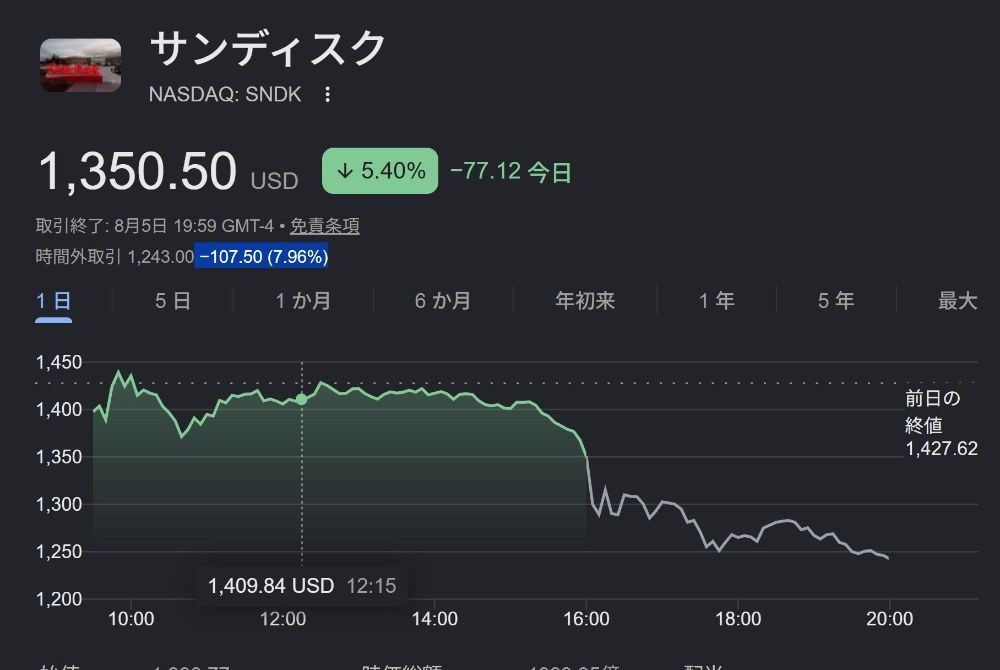
Task: Switch chart to 年初来 view
Action: click(585, 301)
